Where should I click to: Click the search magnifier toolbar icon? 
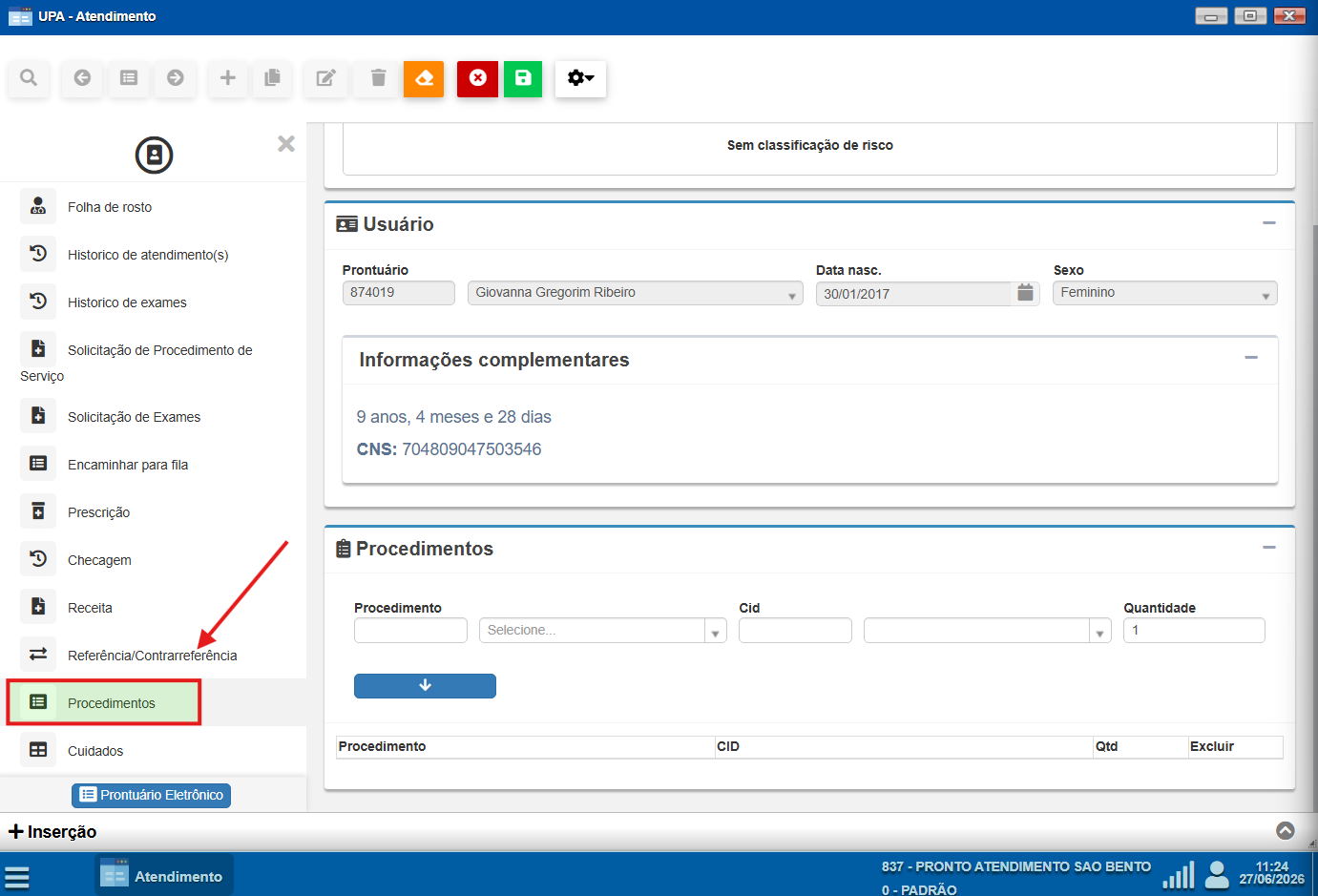coord(29,78)
